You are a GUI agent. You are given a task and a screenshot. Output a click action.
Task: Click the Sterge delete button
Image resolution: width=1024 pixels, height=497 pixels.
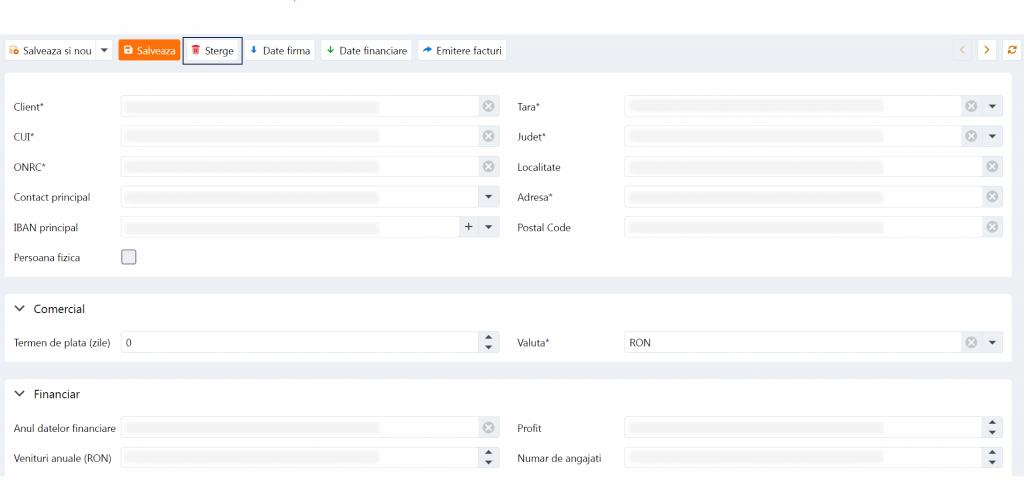(x=212, y=50)
